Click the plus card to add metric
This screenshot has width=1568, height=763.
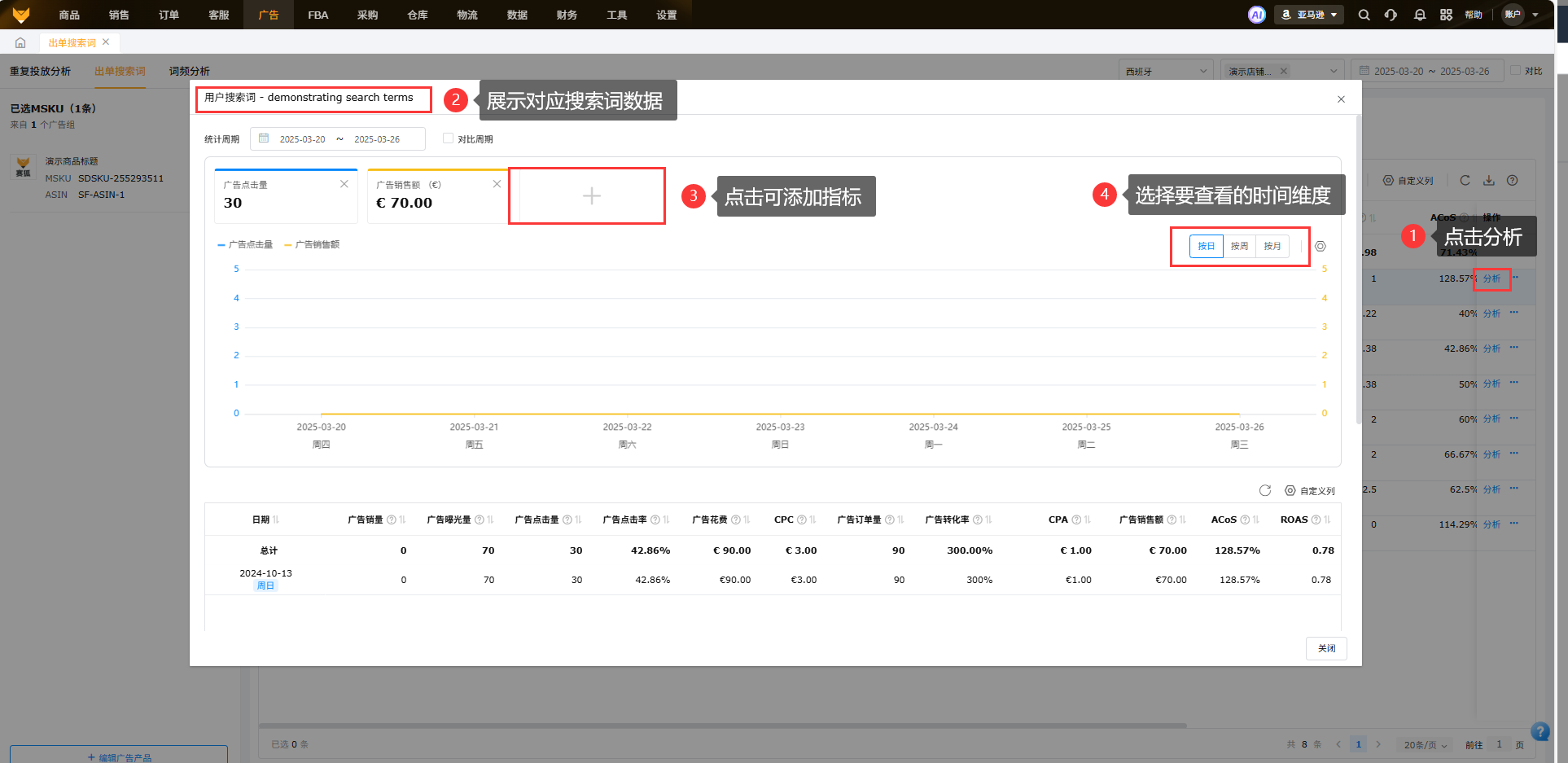(591, 195)
